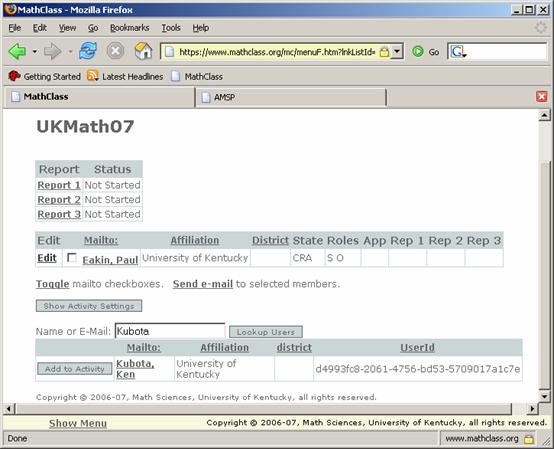Sort members by the Affiliation header link

195,240
